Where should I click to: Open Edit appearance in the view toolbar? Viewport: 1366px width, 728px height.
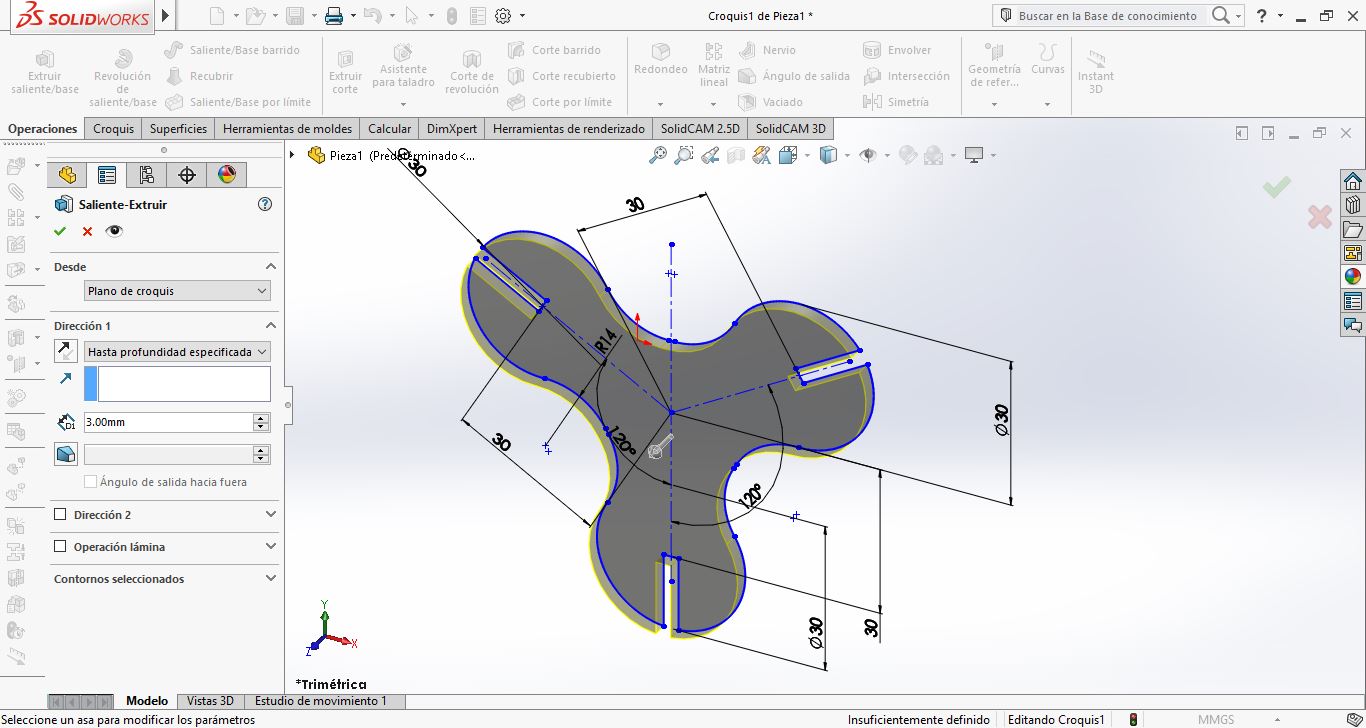coord(908,155)
